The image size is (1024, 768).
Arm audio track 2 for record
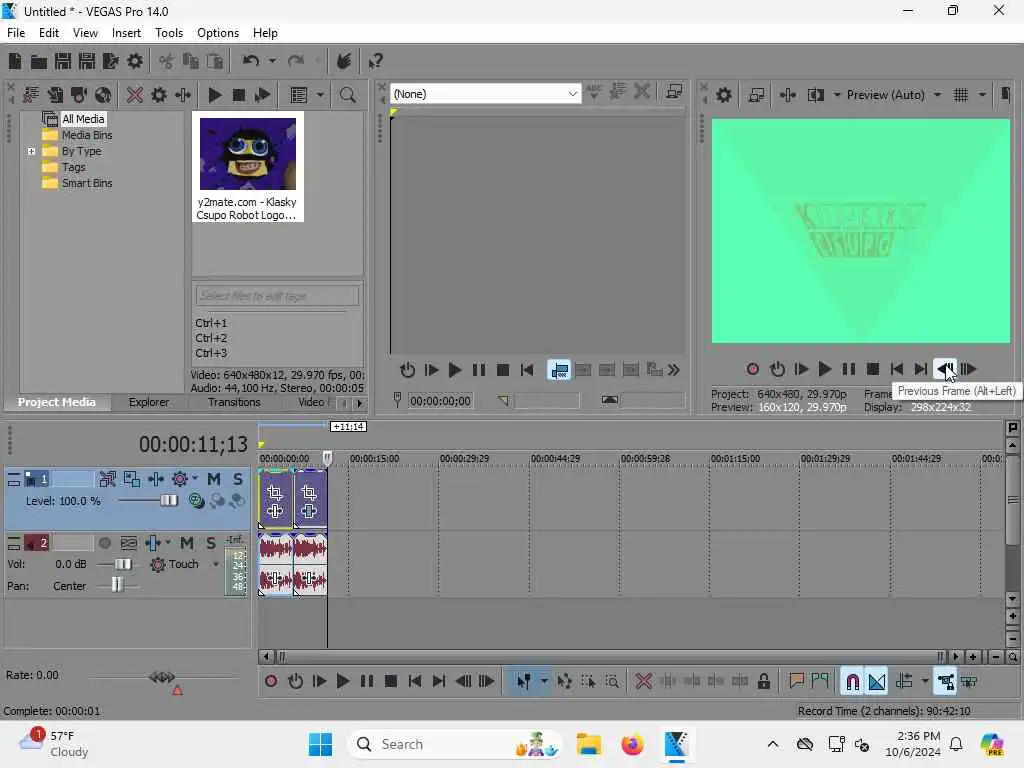click(104, 543)
